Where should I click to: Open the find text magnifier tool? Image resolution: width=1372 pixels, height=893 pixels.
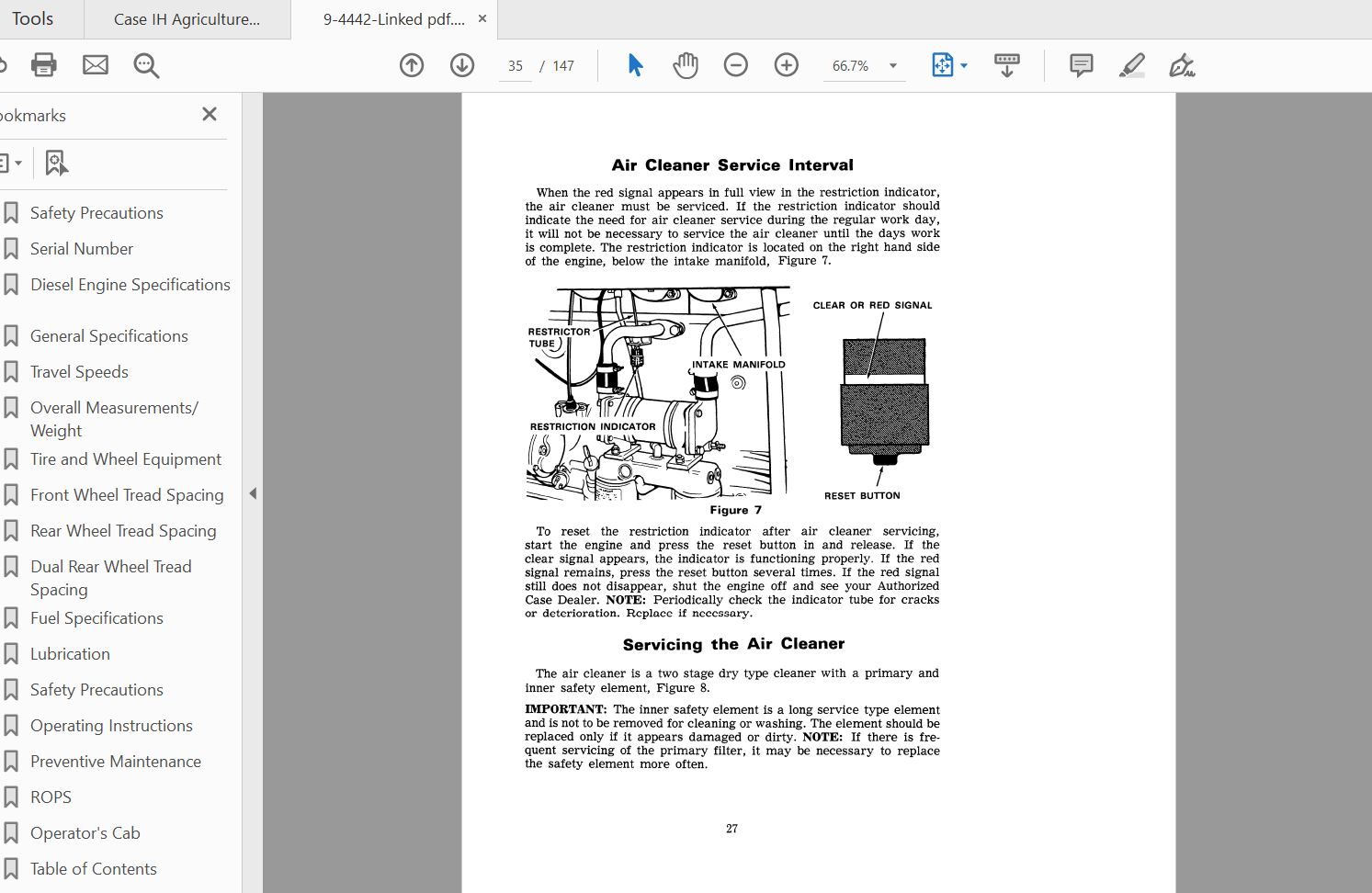[146, 65]
